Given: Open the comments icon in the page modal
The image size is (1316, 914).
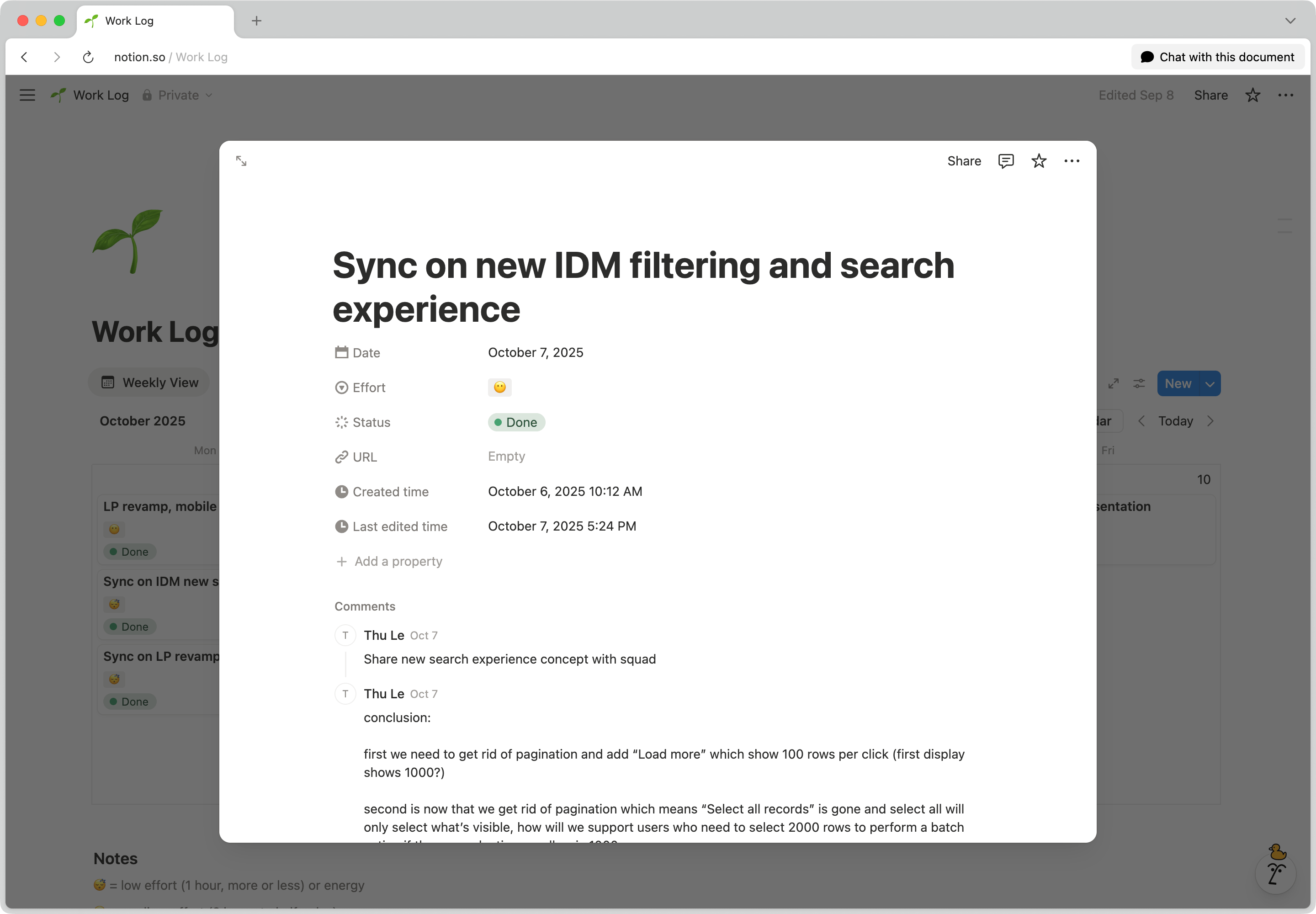Looking at the screenshot, I should pyautogui.click(x=1006, y=161).
